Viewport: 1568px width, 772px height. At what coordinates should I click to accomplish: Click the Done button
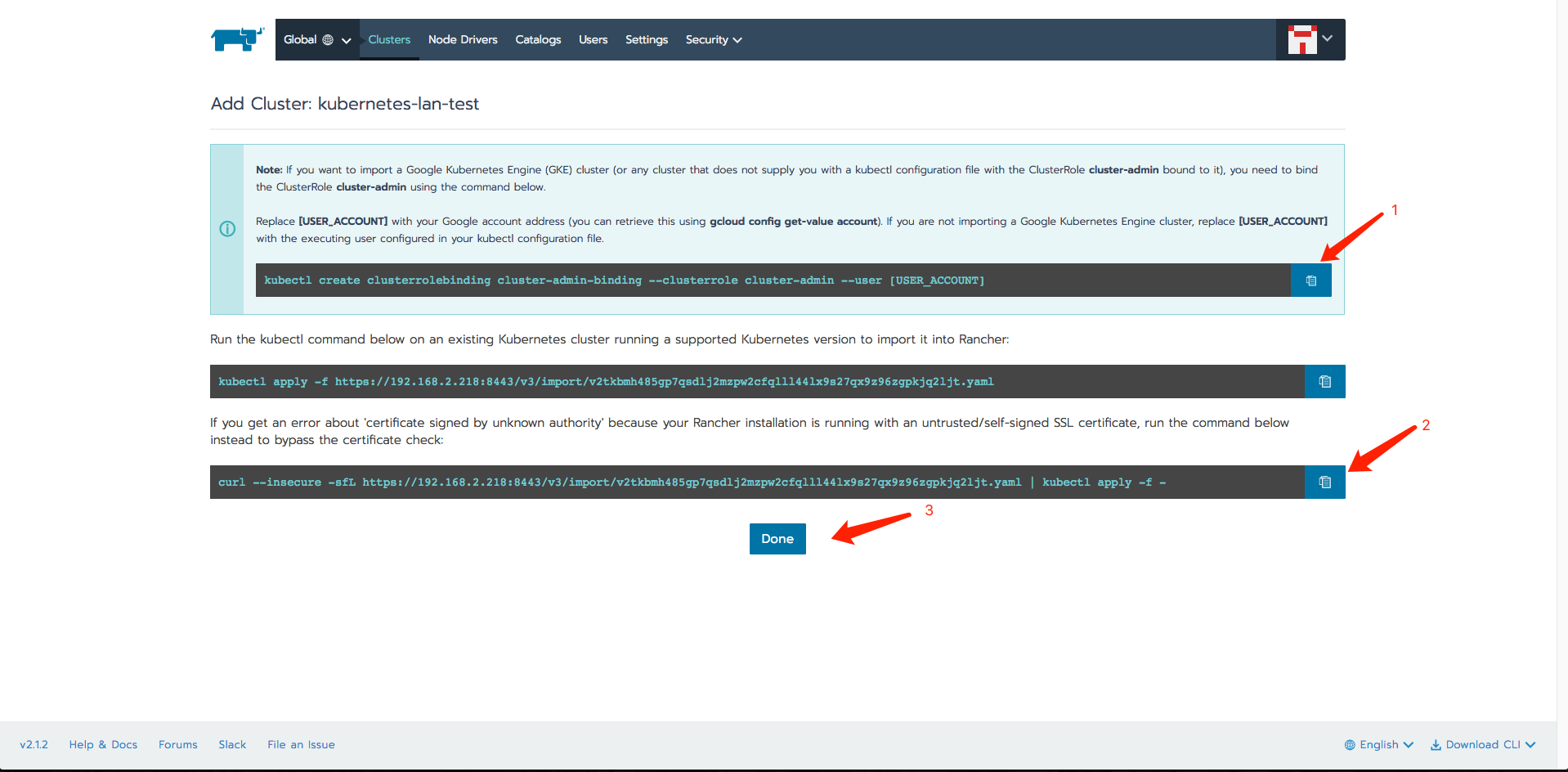pos(777,539)
